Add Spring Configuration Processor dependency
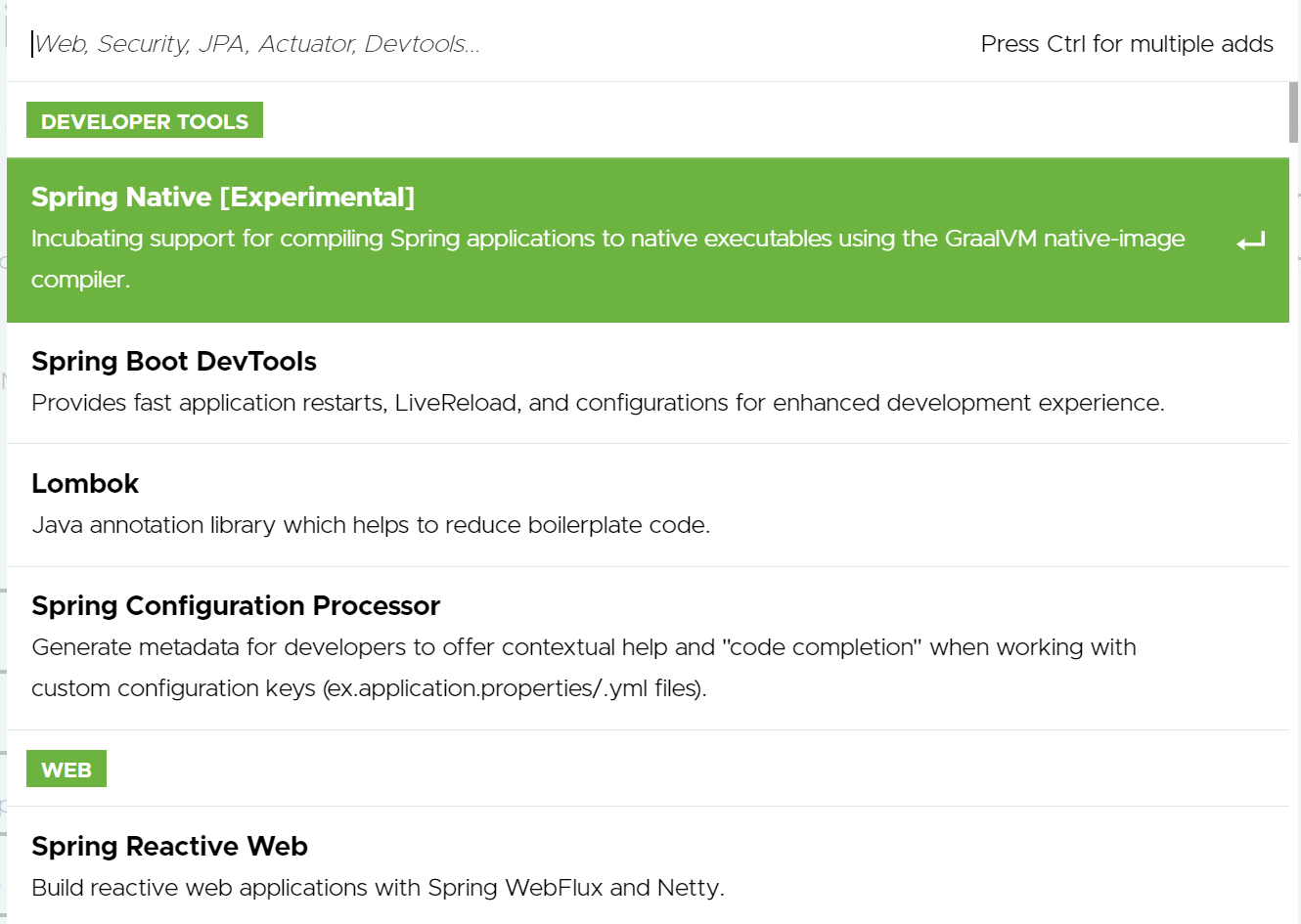 236,606
